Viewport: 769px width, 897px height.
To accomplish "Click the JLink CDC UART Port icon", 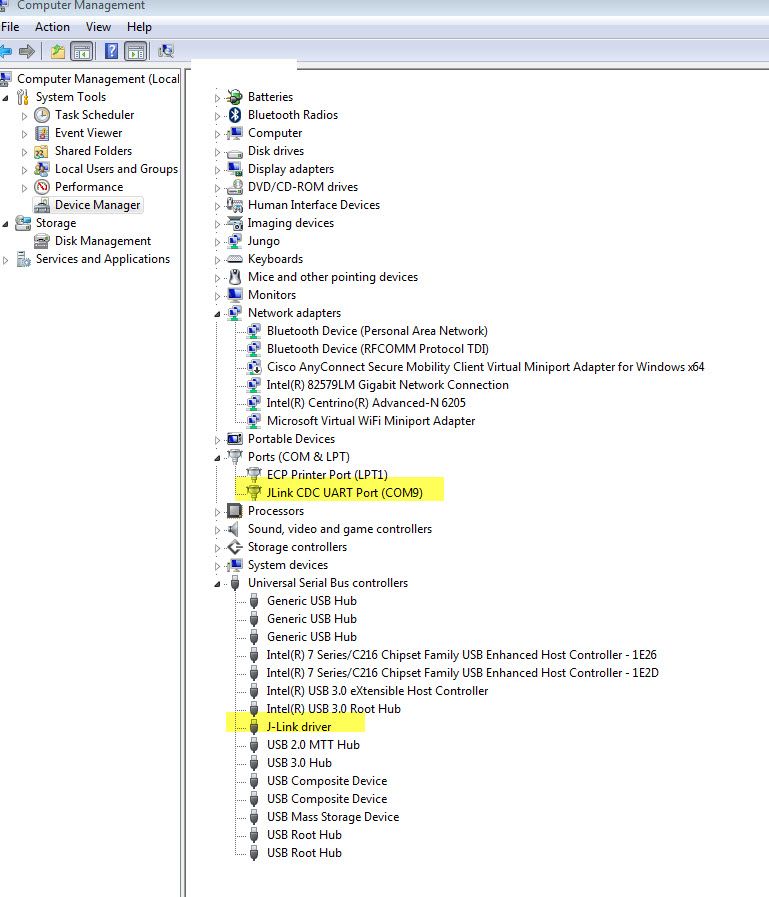I will tap(253, 493).
